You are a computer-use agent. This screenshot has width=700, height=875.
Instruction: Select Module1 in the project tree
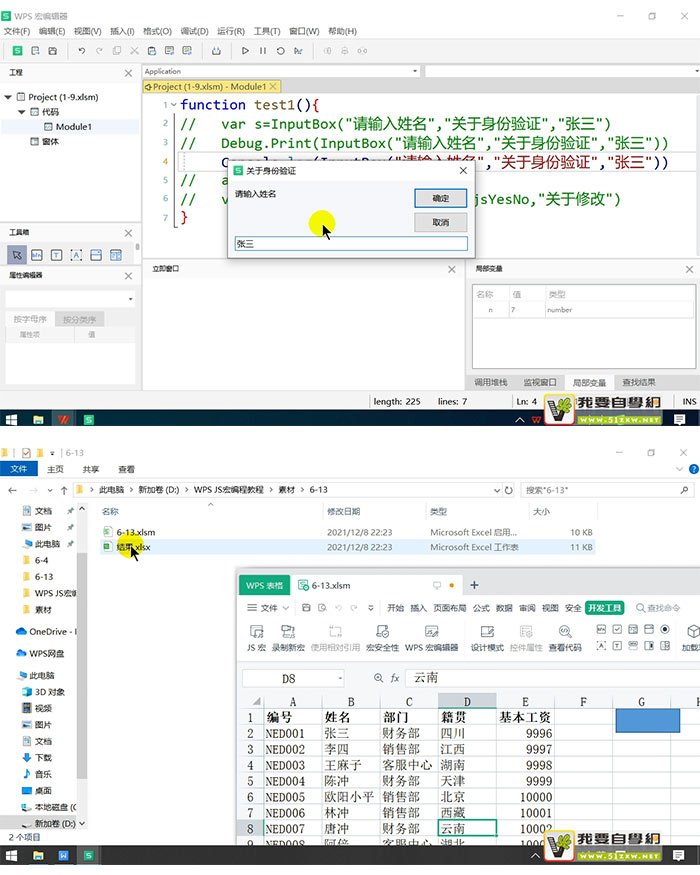coord(73,127)
